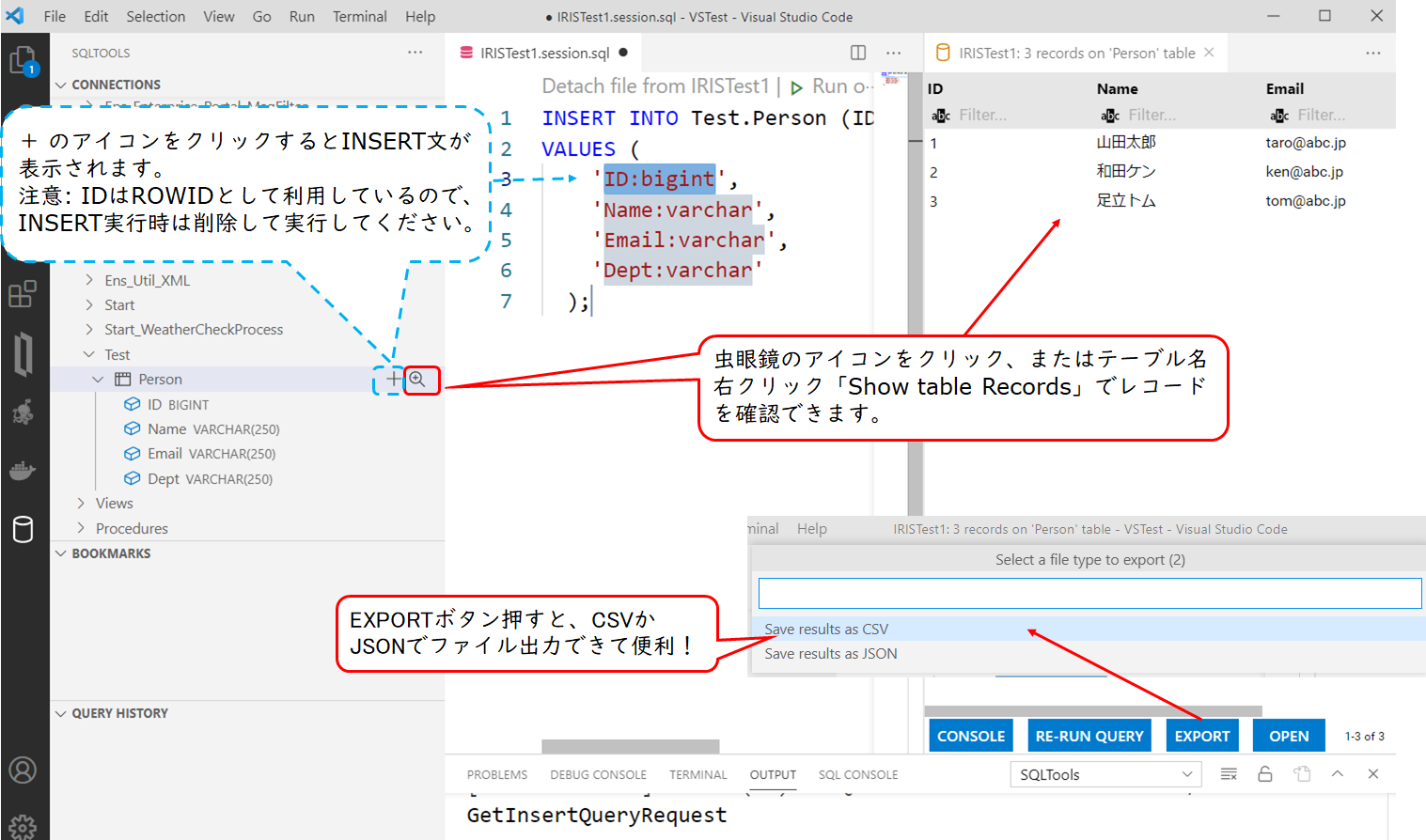Open the Explorer icon in activity bar
Viewport: 1426px width, 840px height.
[x=23, y=61]
